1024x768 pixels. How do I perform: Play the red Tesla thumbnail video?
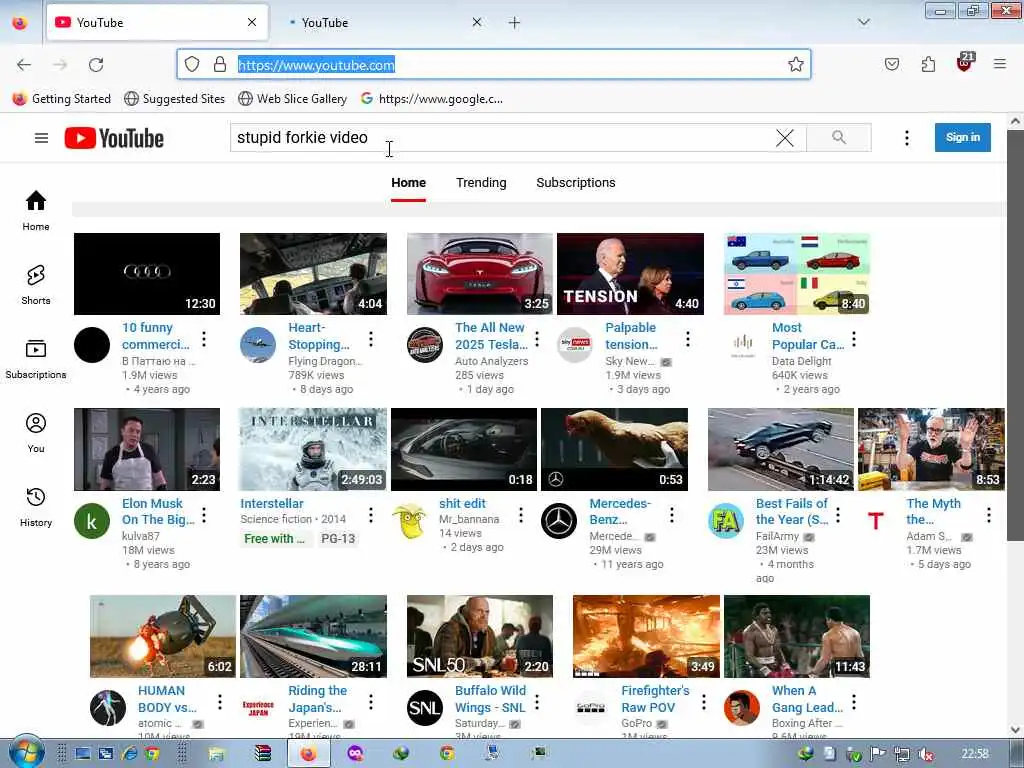[480, 274]
